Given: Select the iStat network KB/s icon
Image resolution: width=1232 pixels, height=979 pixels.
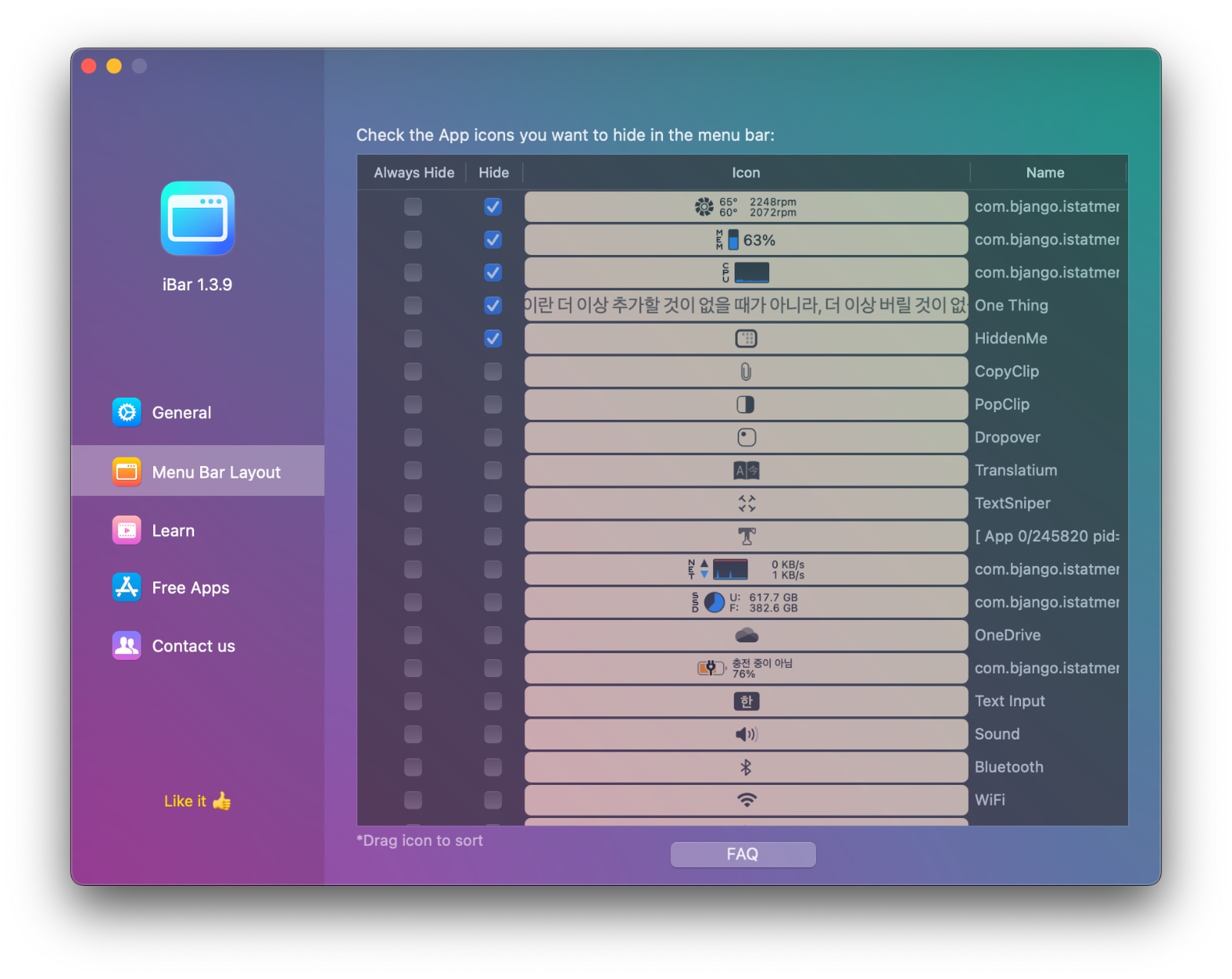Looking at the screenshot, I should 746,569.
